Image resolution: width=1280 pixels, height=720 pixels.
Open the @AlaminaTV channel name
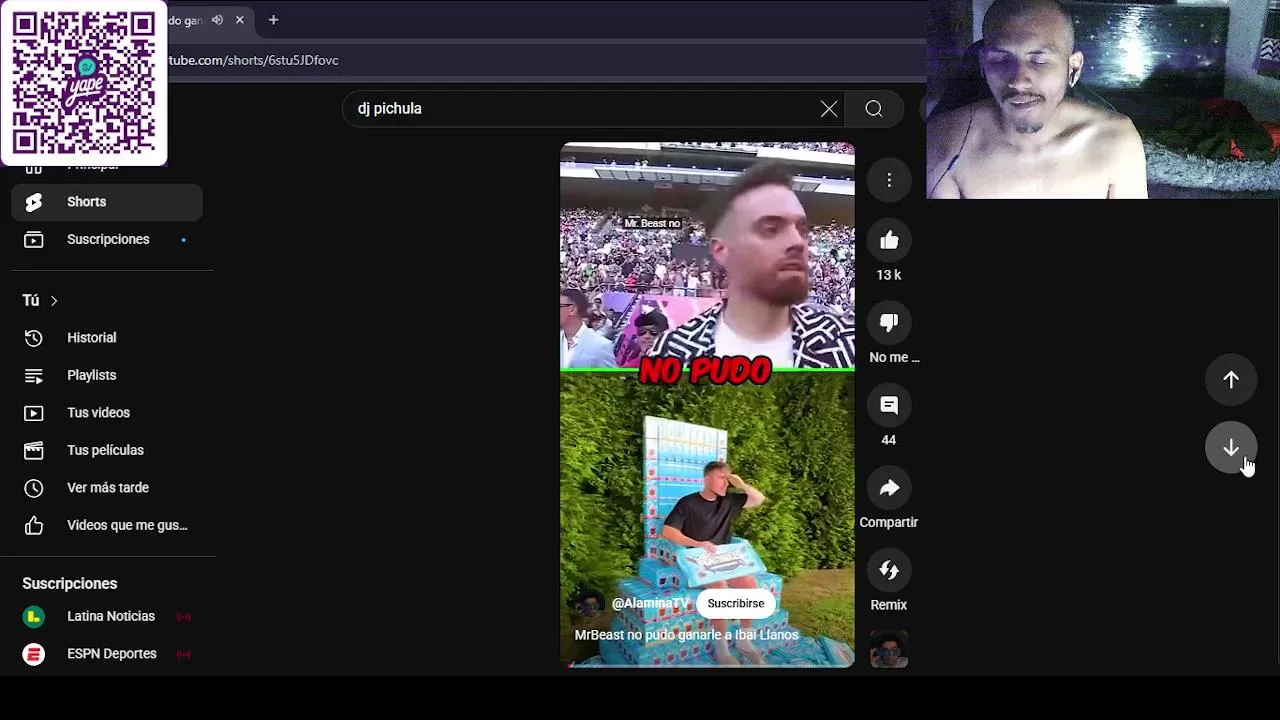651,604
